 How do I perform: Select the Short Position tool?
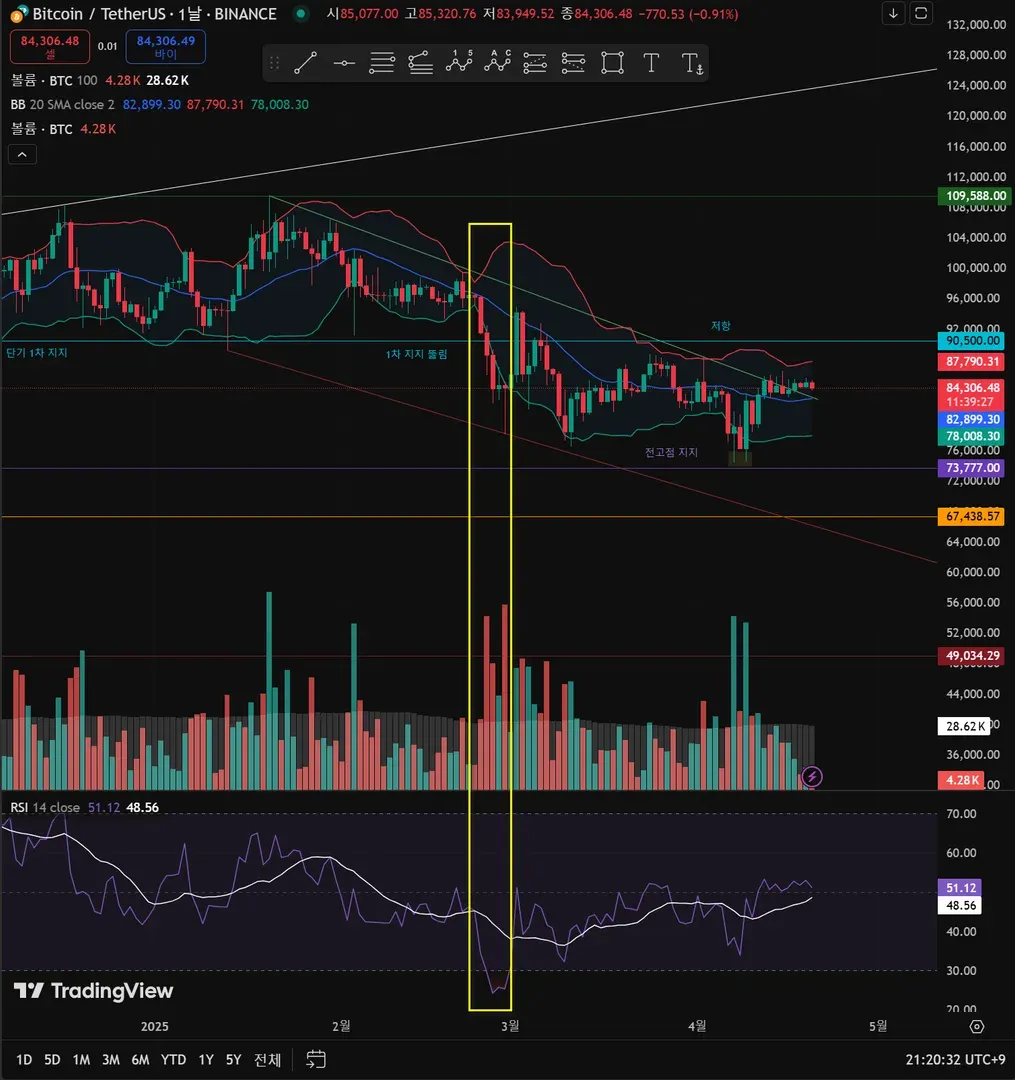coord(573,63)
